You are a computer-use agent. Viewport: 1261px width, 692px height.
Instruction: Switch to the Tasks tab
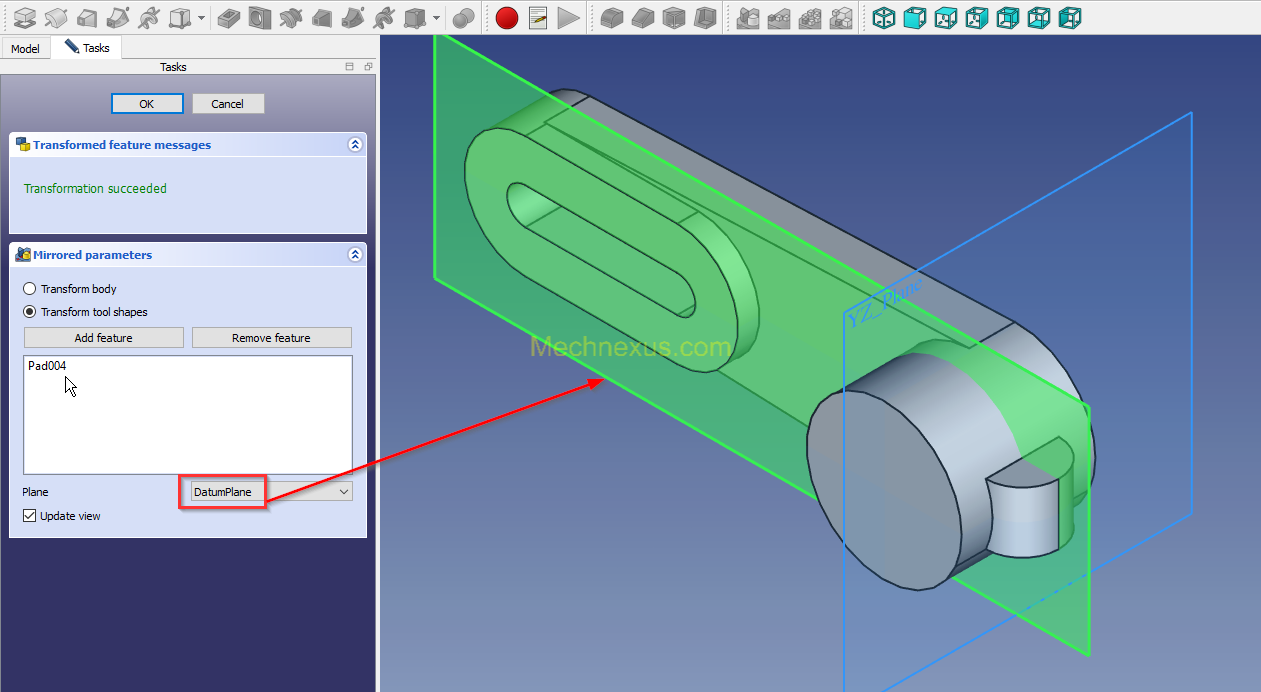(87, 47)
